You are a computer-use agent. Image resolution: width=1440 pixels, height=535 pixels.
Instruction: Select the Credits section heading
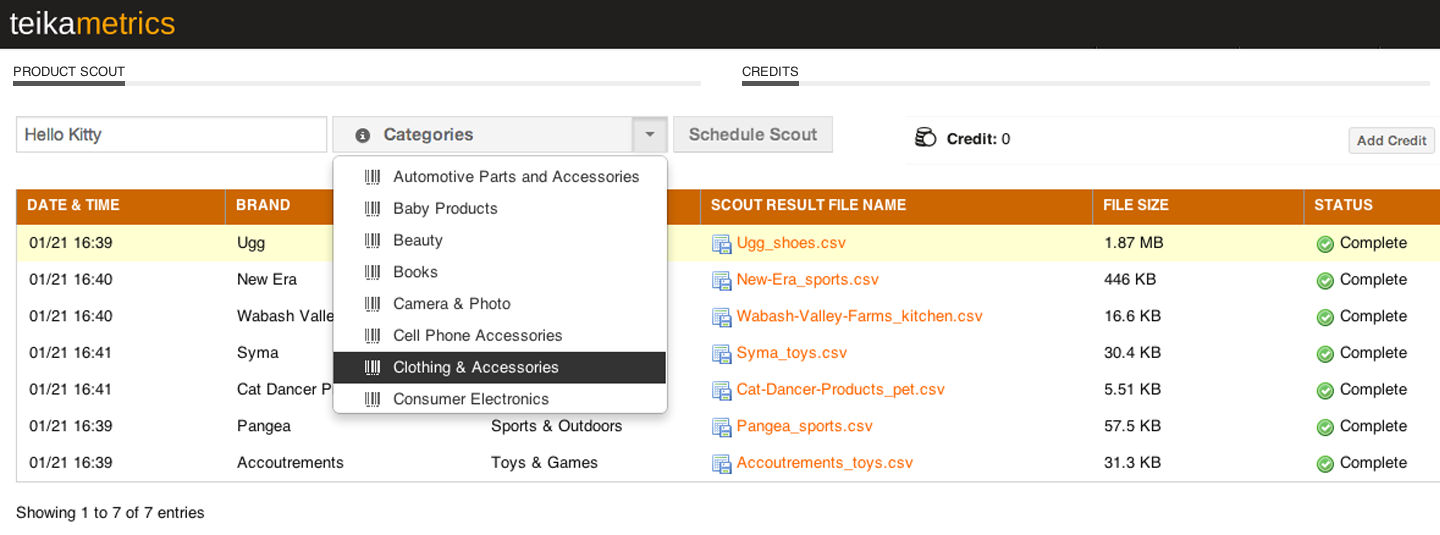pyautogui.click(x=770, y=72)
